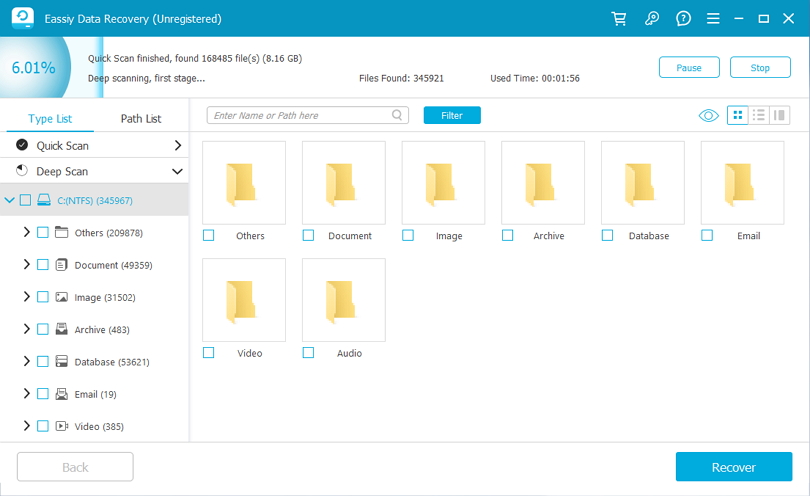Open the Image folder thumbnail
The height and width of the screenshot is (496, 810).
tap(443, 183)
